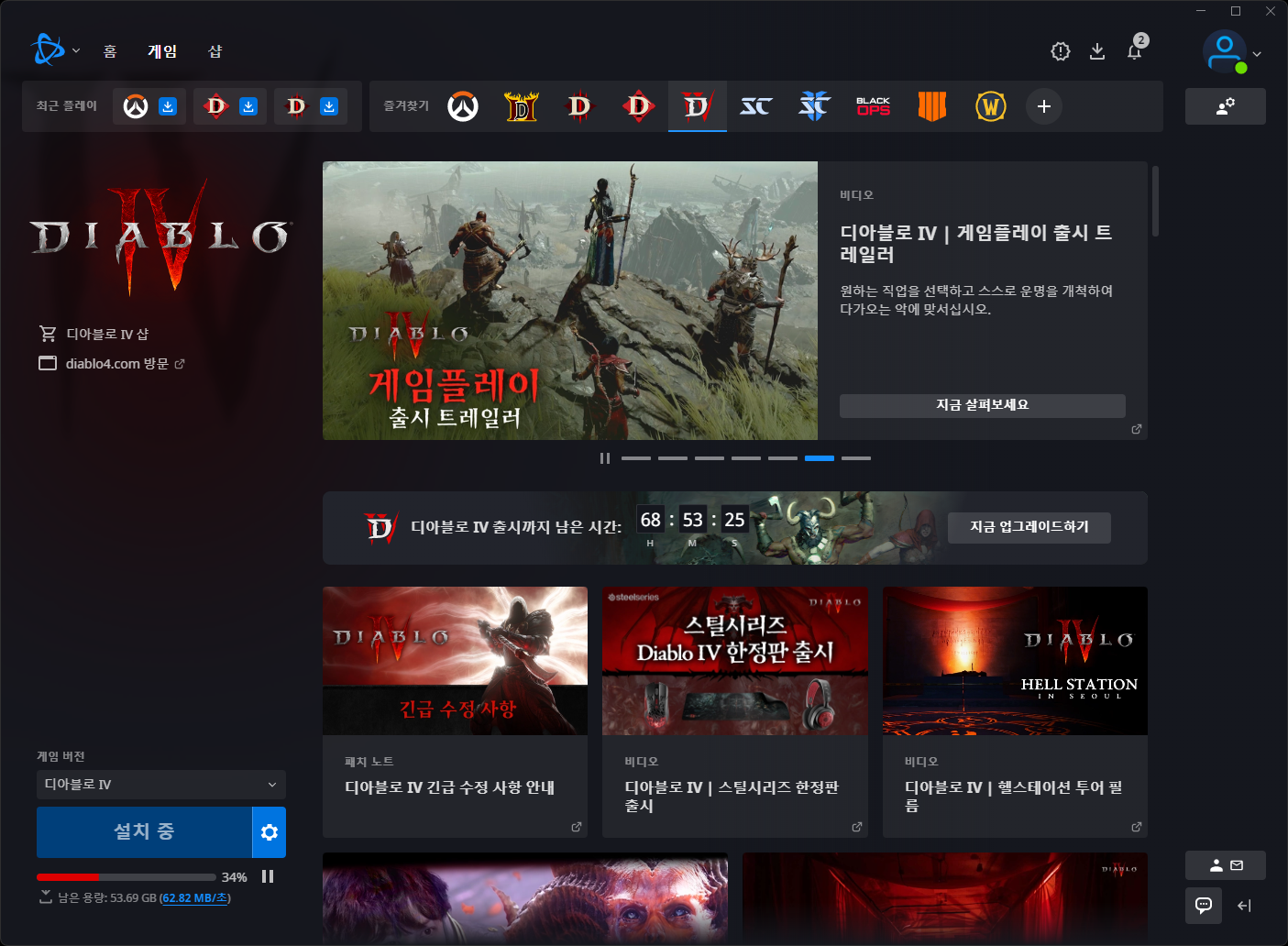Expand the dropdown arrow beside Battle.net logo
The width and height of the screenshot is (1288, 946).
point(76,51)
